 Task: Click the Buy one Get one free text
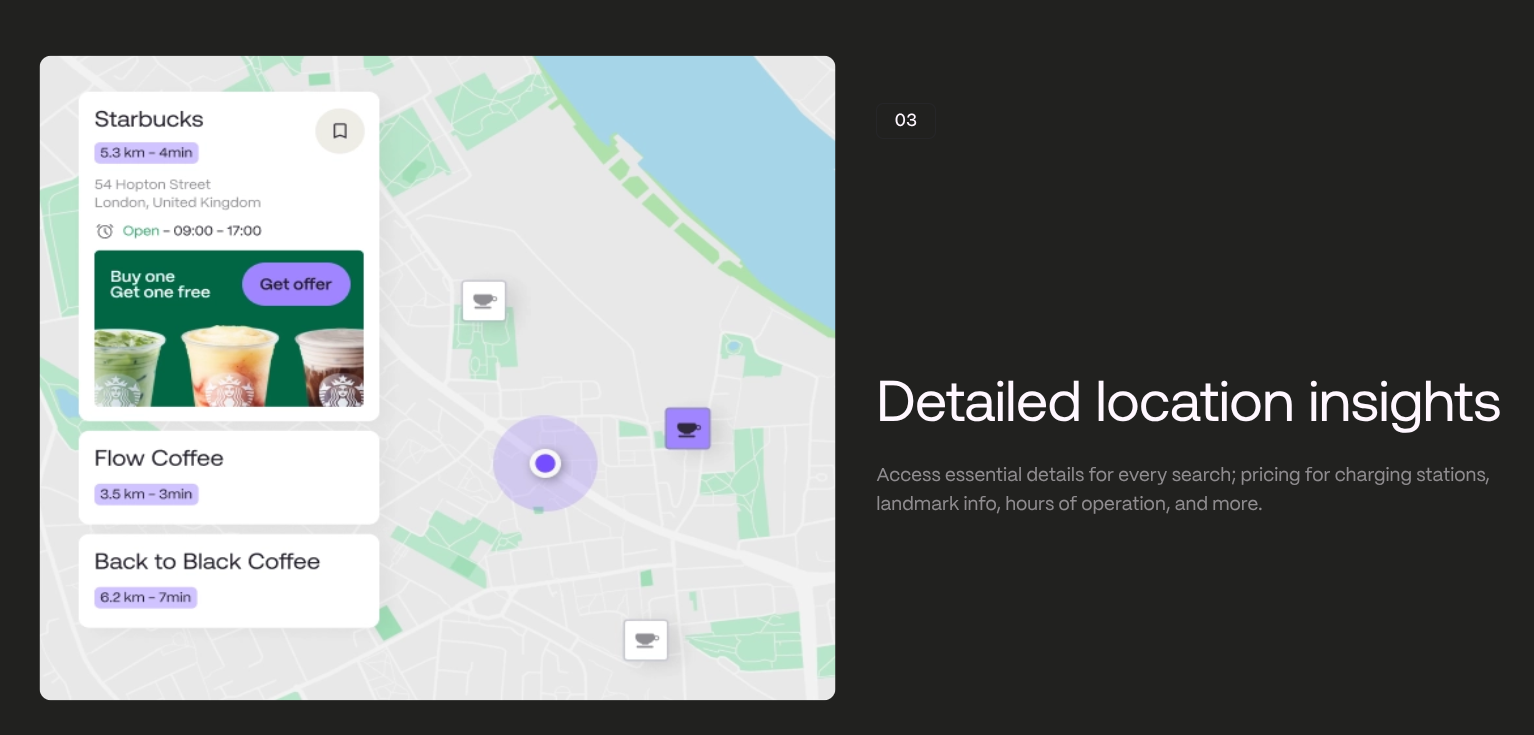[x=160, y=284]
